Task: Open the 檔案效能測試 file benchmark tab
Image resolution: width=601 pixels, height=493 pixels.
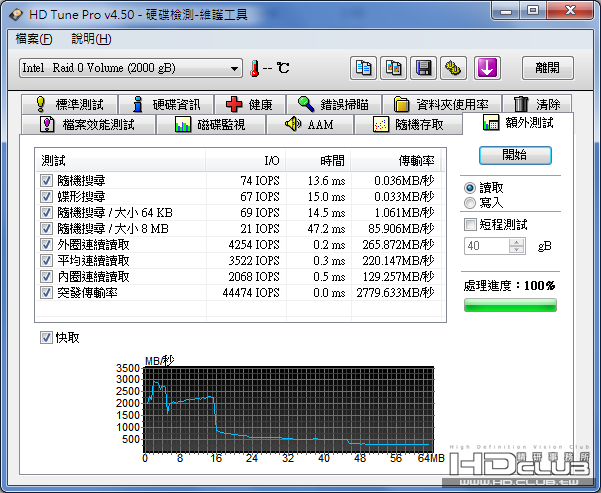Action: pyautogui.click(x=88, y=124)
